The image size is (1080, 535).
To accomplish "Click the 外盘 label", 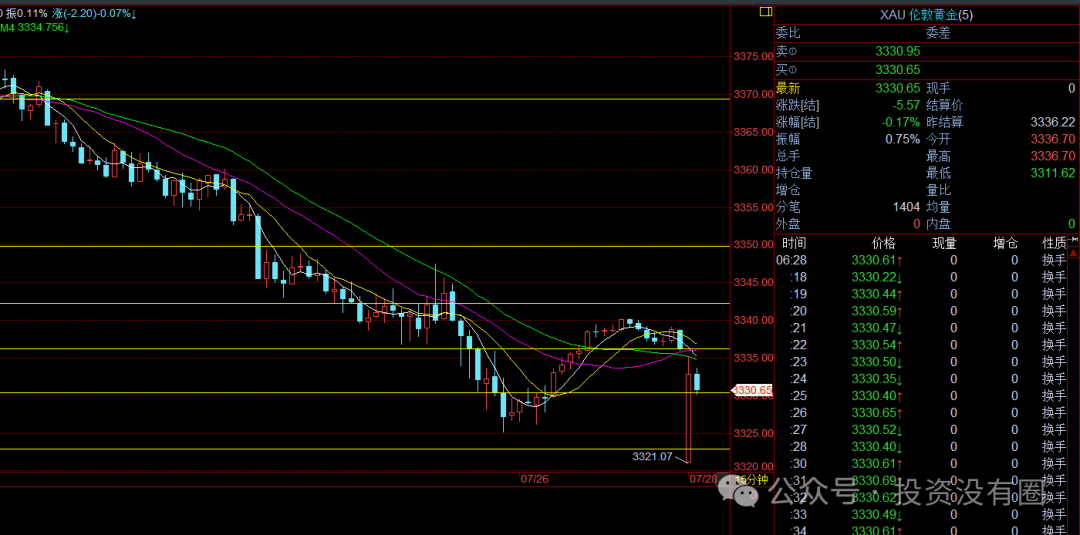I will (789, 224).
